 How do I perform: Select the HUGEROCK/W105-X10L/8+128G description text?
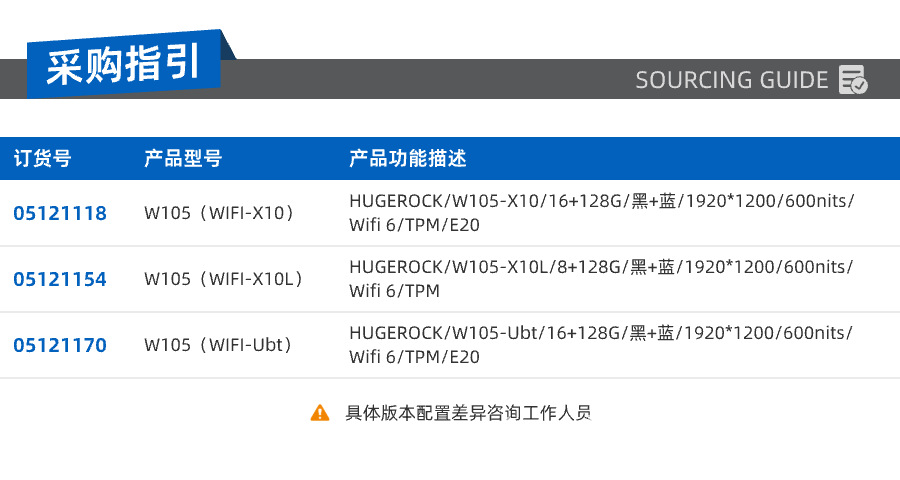(601, 267)
